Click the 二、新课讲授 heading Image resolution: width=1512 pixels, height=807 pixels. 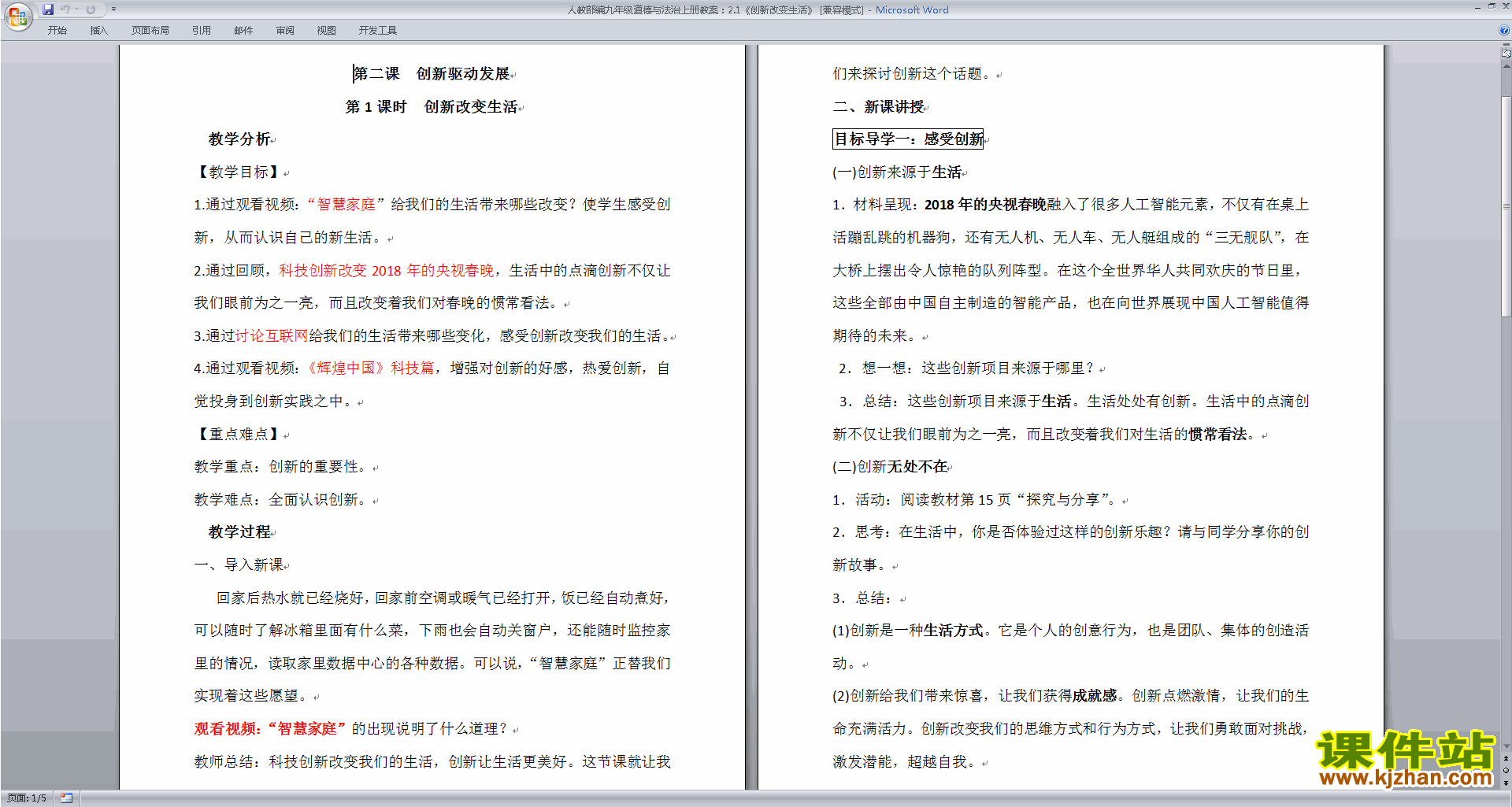coord(879,107)
